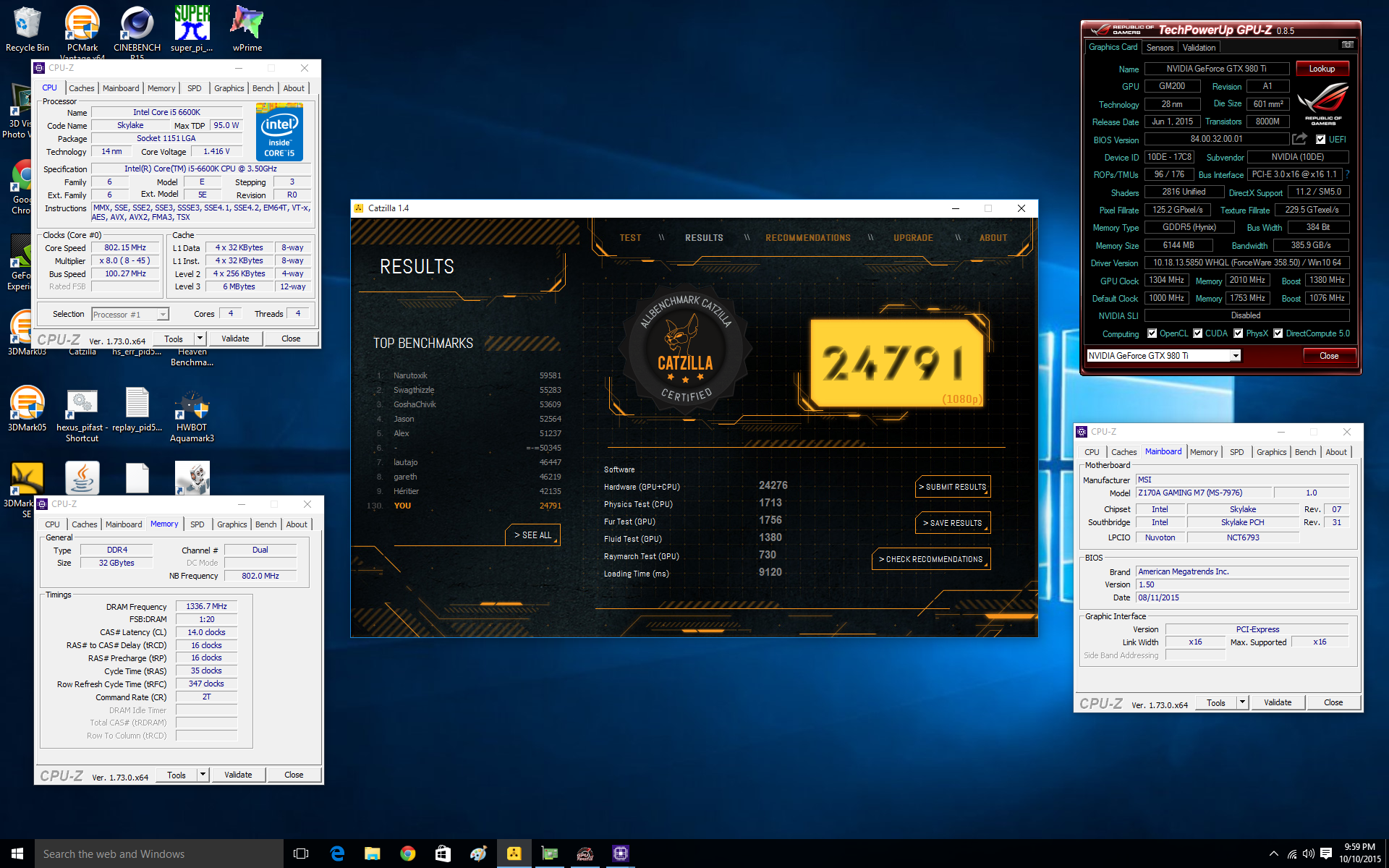Open File Explorer from the taskbar
The height and width of the screenshot is (868, 1389).
click(372, 854)
